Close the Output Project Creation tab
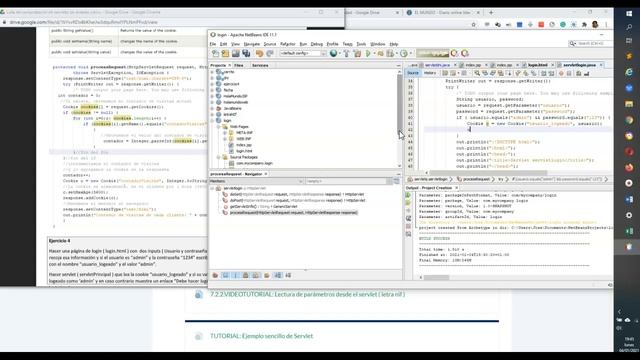The width and height of the screenshot is (640, 360). [x=456, y=188]
